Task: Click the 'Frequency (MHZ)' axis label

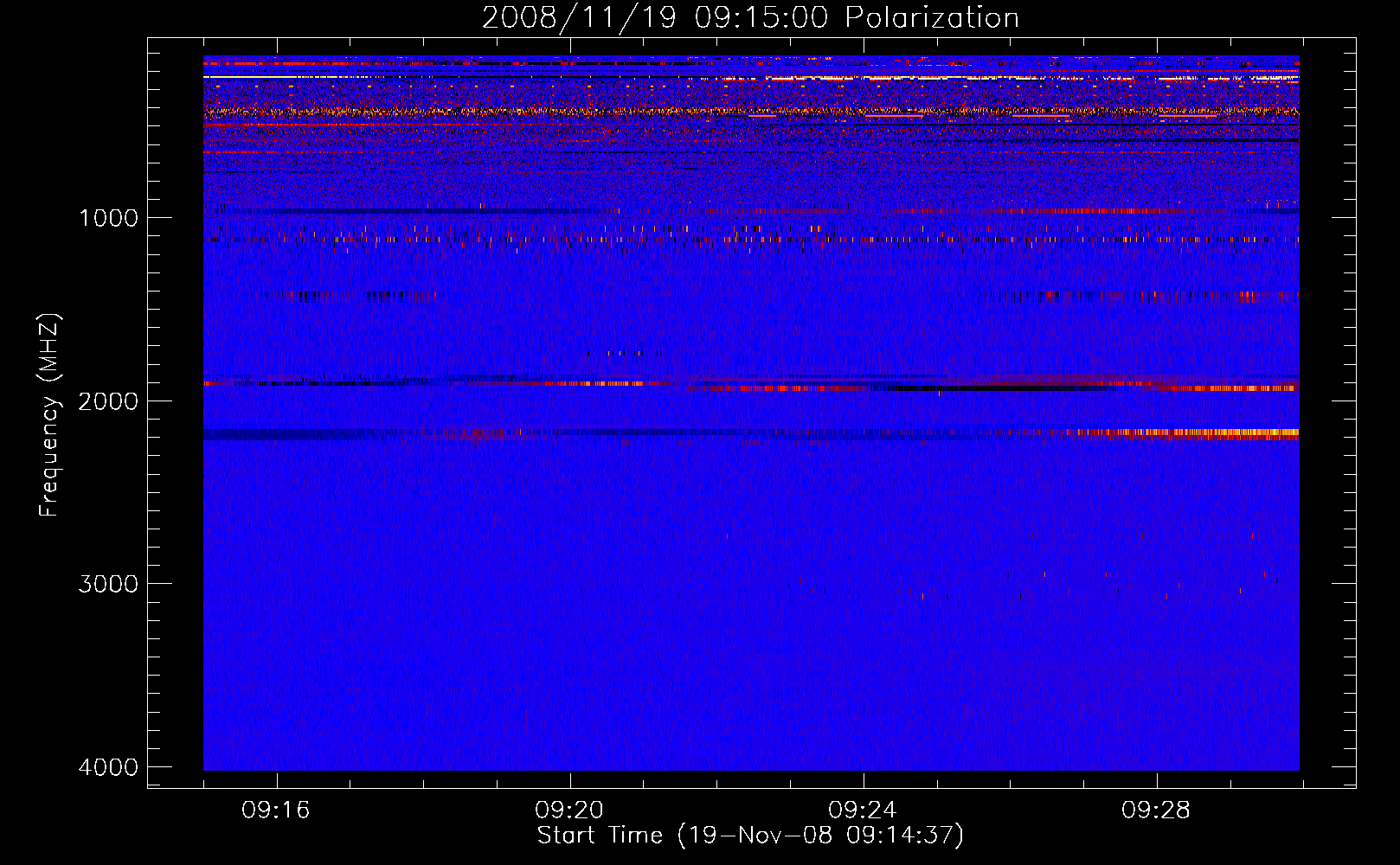Action: 49,415
